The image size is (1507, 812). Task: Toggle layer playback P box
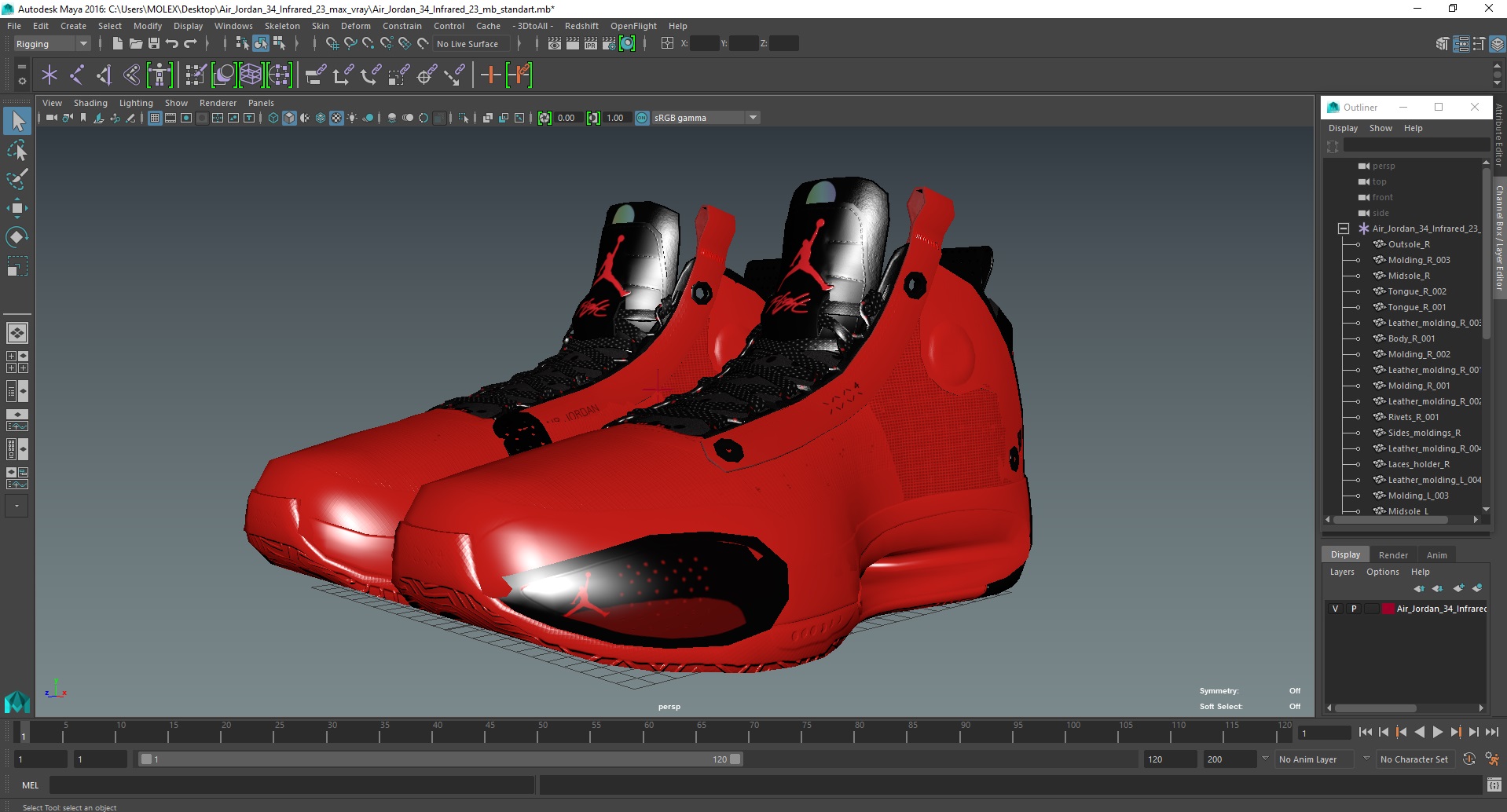click(x=1354, y=609)
